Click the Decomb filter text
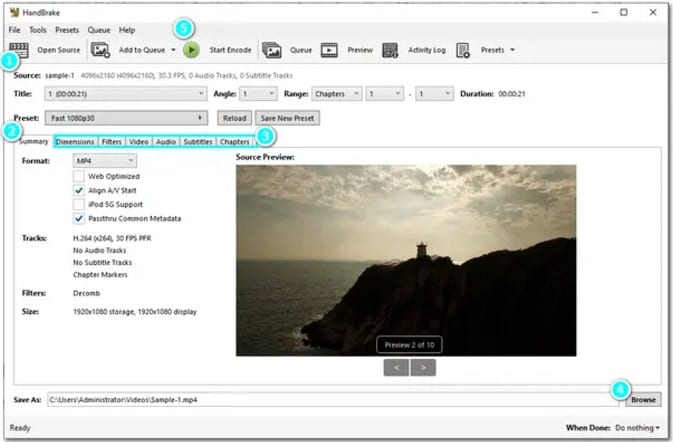 point(86,293)
